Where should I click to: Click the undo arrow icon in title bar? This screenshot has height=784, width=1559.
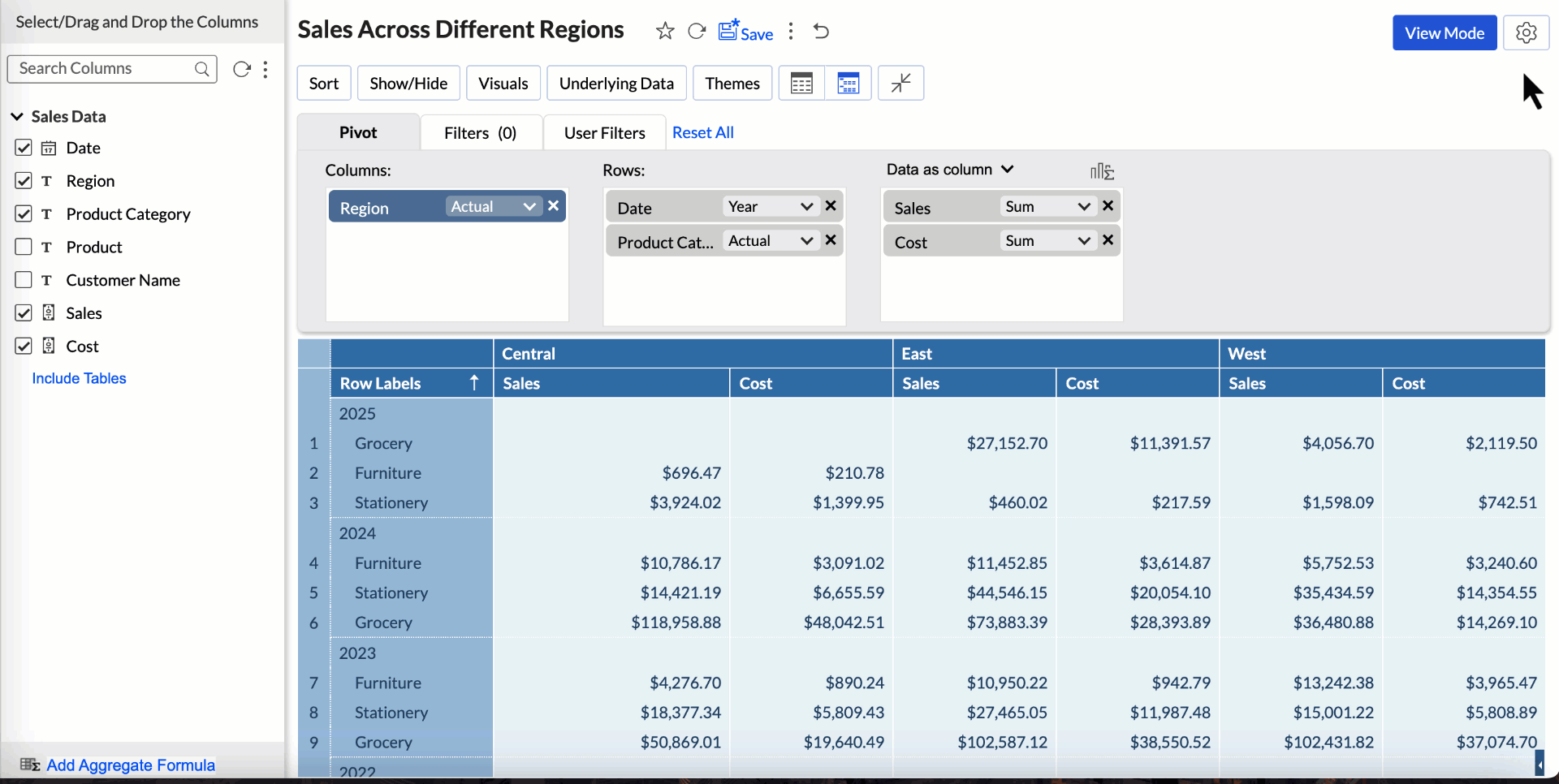(821, 32)
